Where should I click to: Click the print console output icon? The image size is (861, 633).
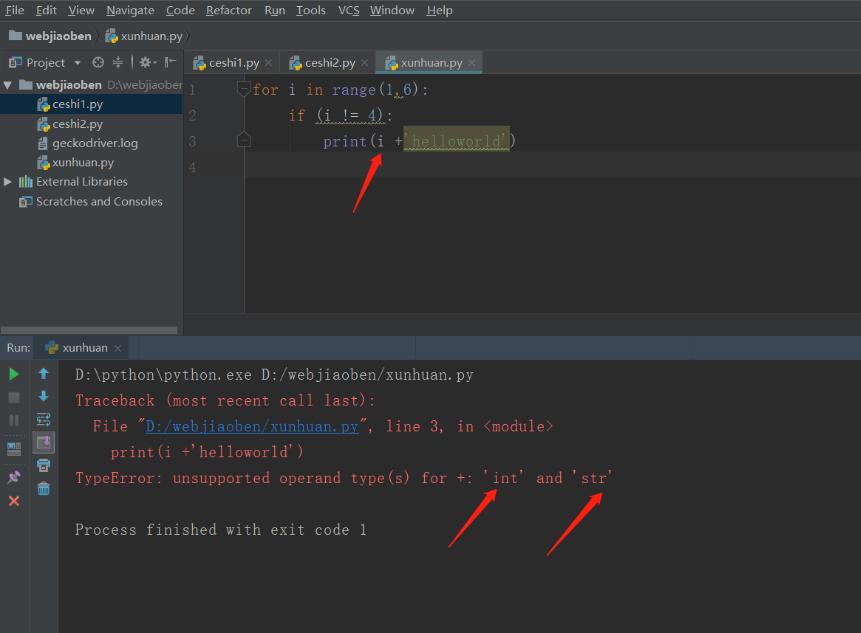tap(42, 464)
